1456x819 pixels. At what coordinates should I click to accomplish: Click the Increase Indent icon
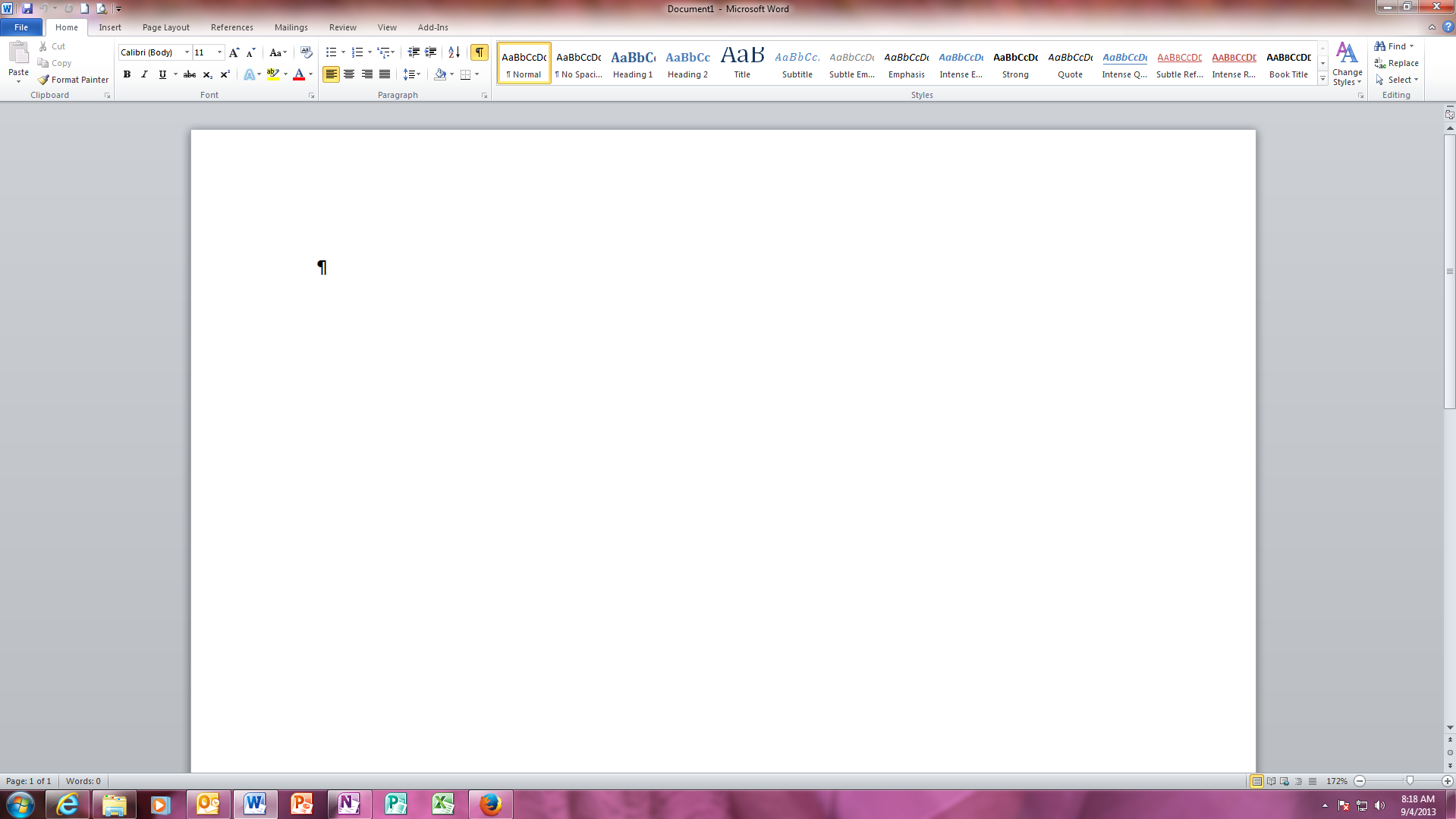tap(431, 52)
